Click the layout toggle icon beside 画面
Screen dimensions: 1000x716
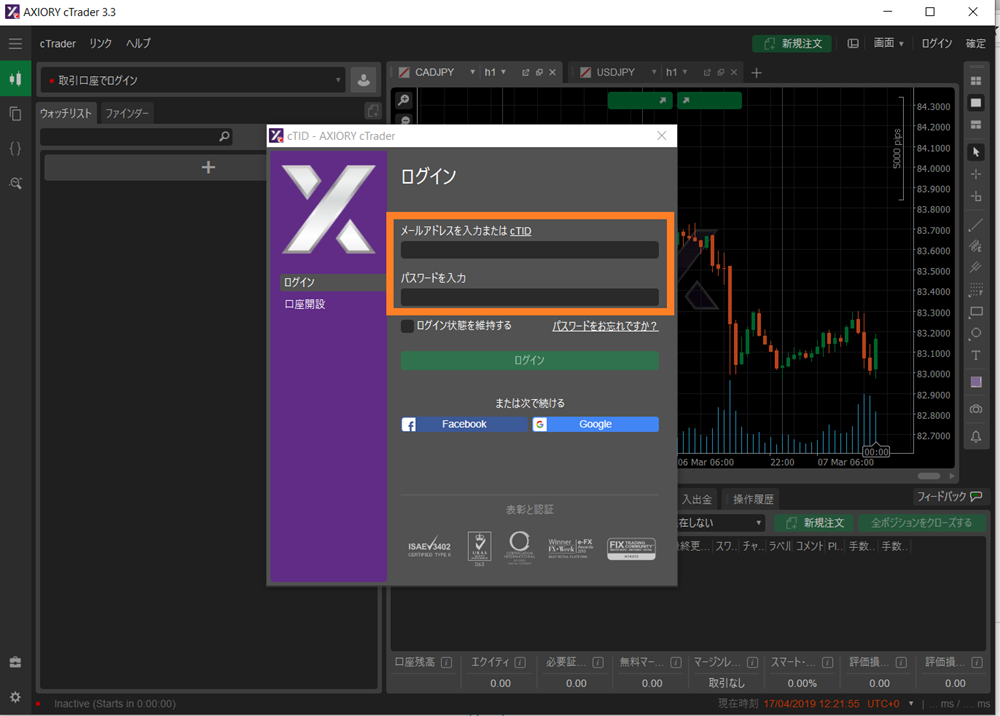(853, 43)
